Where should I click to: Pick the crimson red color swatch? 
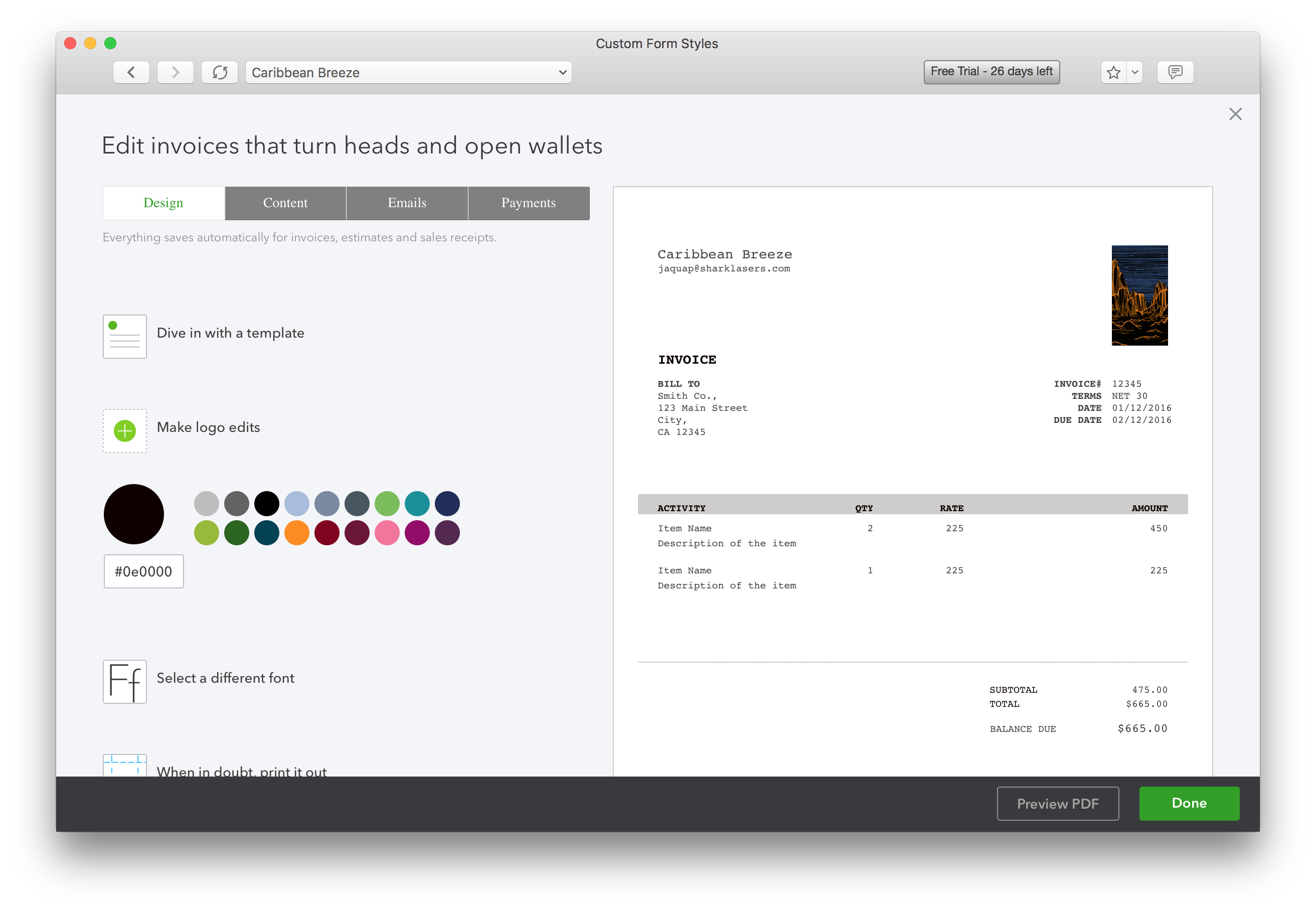coord(327,533)
